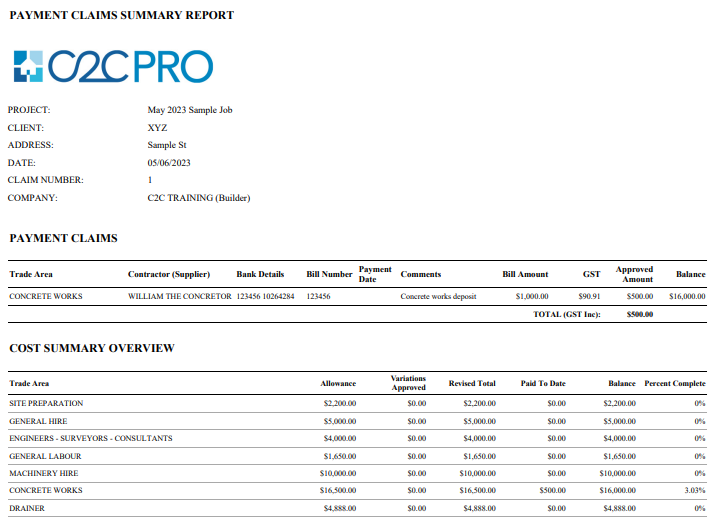Screen dimensions: 715x527
Task: Click the Concrete works deposit comment
Action: tap(438, 297)
